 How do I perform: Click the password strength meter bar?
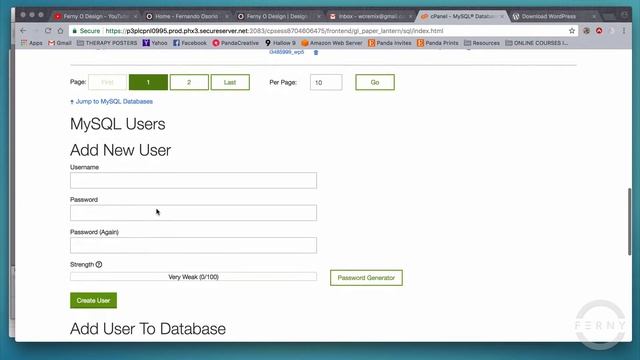pyautogui.click(x=193, y=277)
